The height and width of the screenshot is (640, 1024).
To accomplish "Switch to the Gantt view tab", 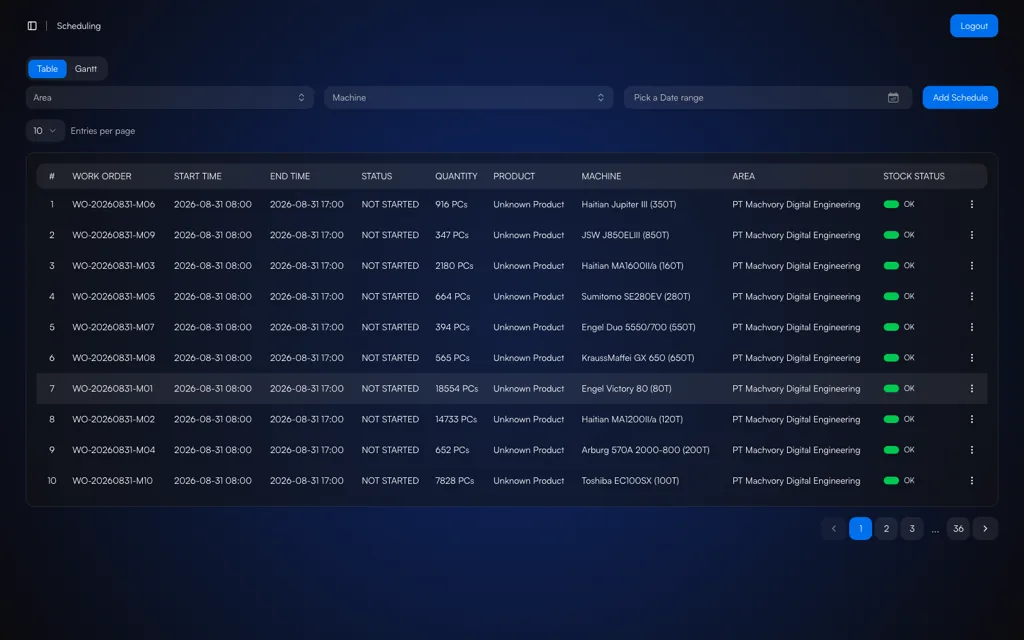I will [x=86, y=69].
